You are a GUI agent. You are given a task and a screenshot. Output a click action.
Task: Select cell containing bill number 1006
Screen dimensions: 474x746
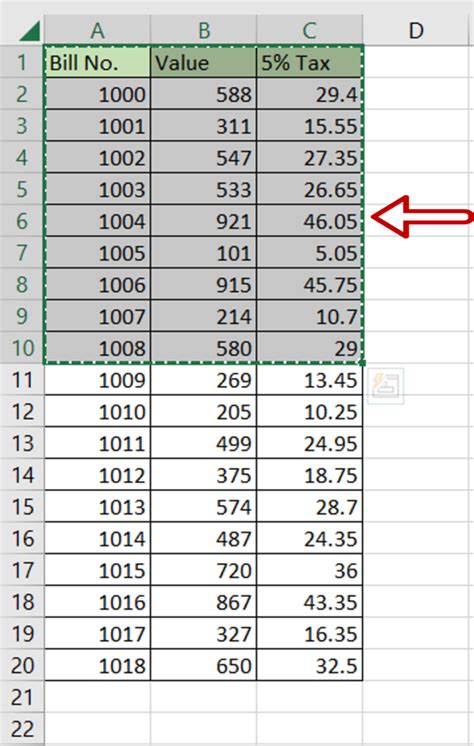pos(97,285)
